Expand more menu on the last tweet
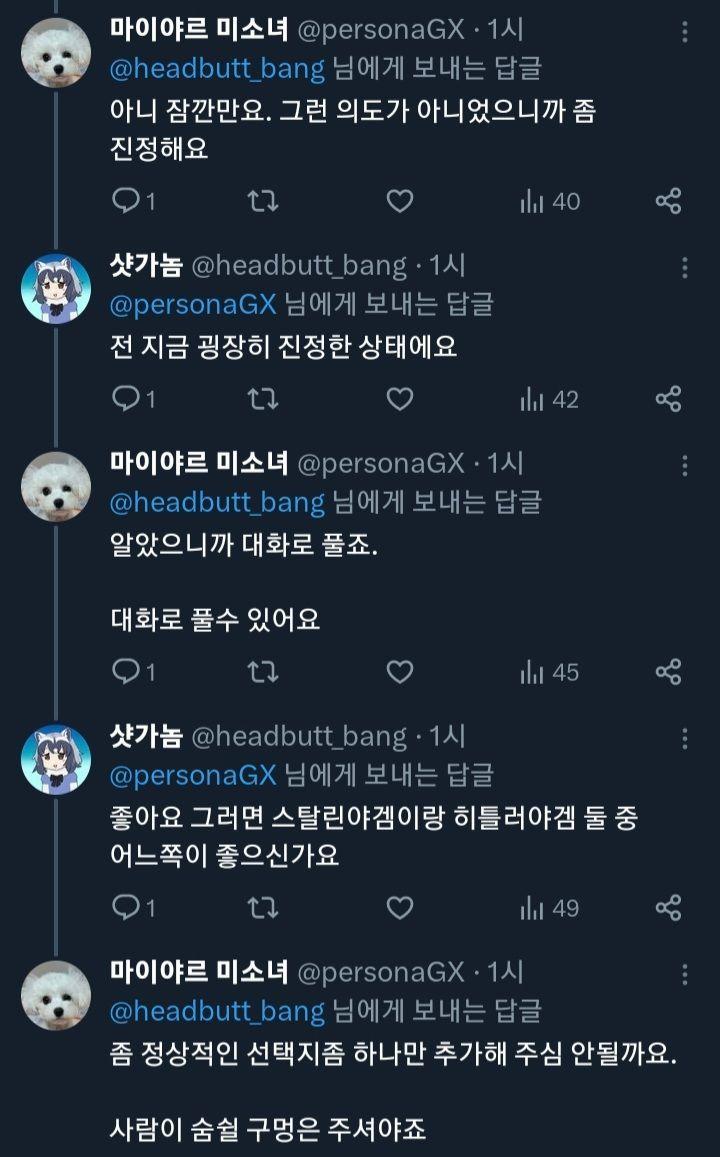720x1157 pixels. 685,973
